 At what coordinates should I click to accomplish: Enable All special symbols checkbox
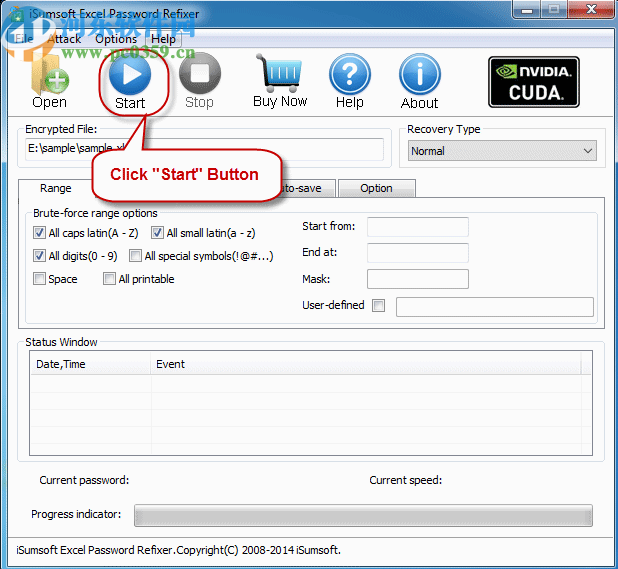point(135,256)
